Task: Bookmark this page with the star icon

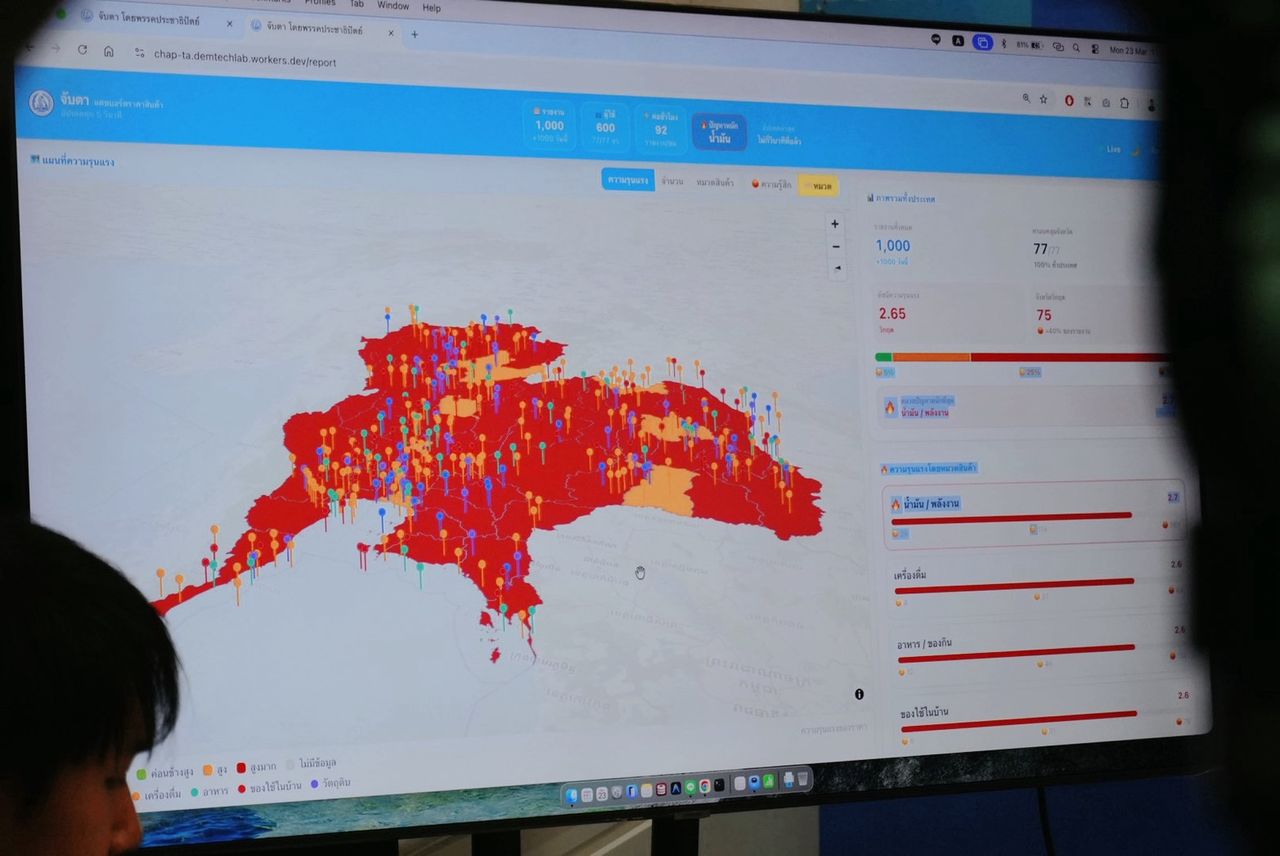Action: 1044,99
